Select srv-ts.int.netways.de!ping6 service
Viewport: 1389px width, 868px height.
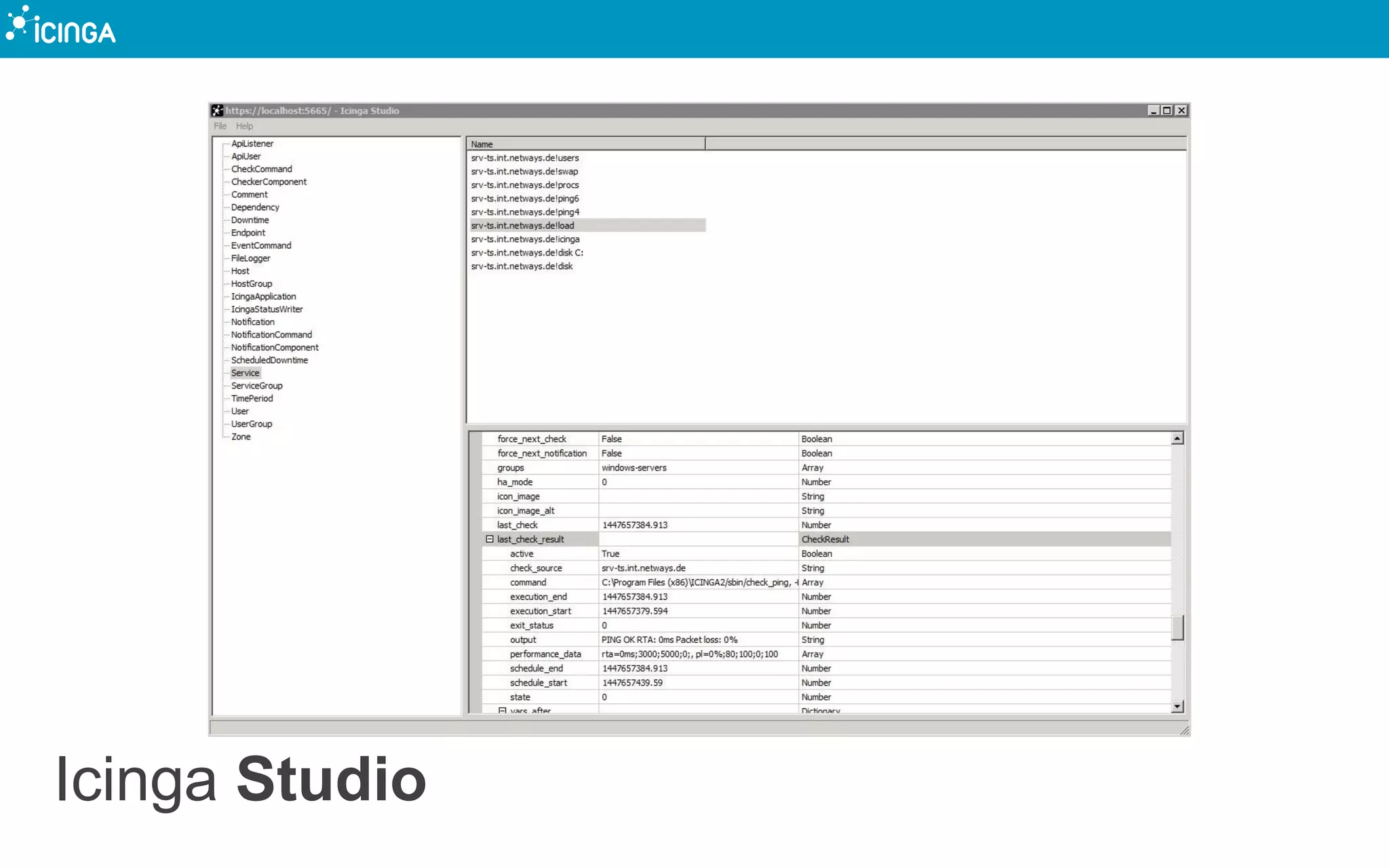(x=525, y=199)
